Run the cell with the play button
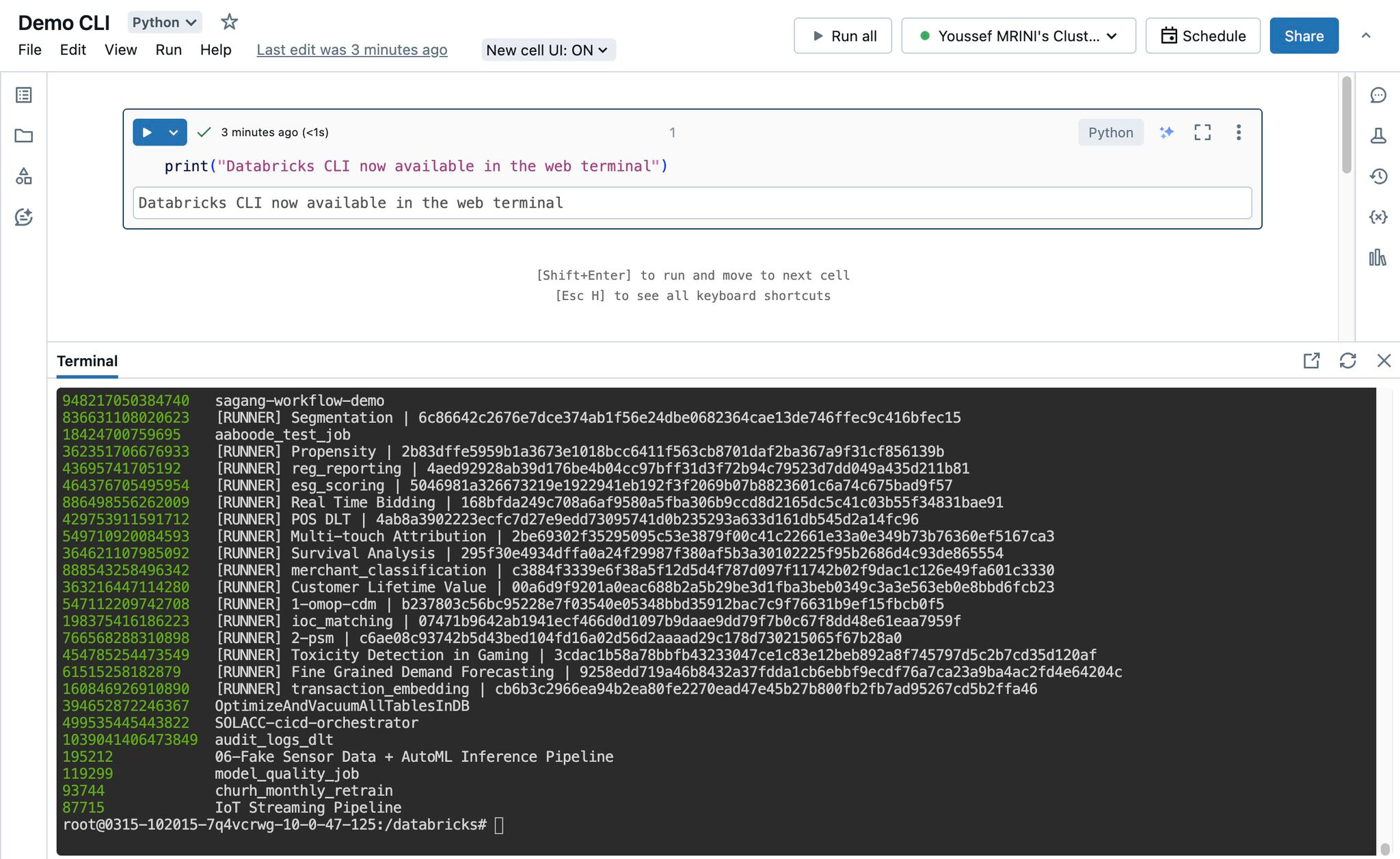 [x=146, y=133]
